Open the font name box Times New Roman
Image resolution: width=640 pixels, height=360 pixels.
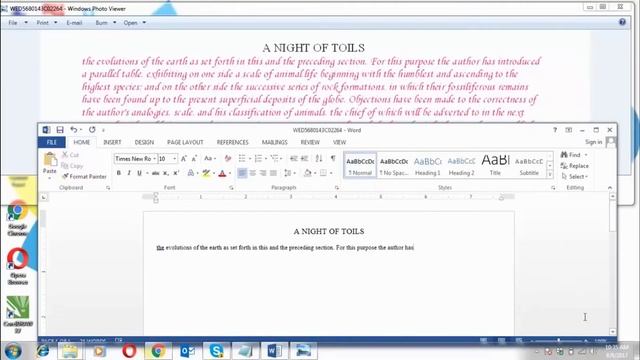[x=135, y=158]
